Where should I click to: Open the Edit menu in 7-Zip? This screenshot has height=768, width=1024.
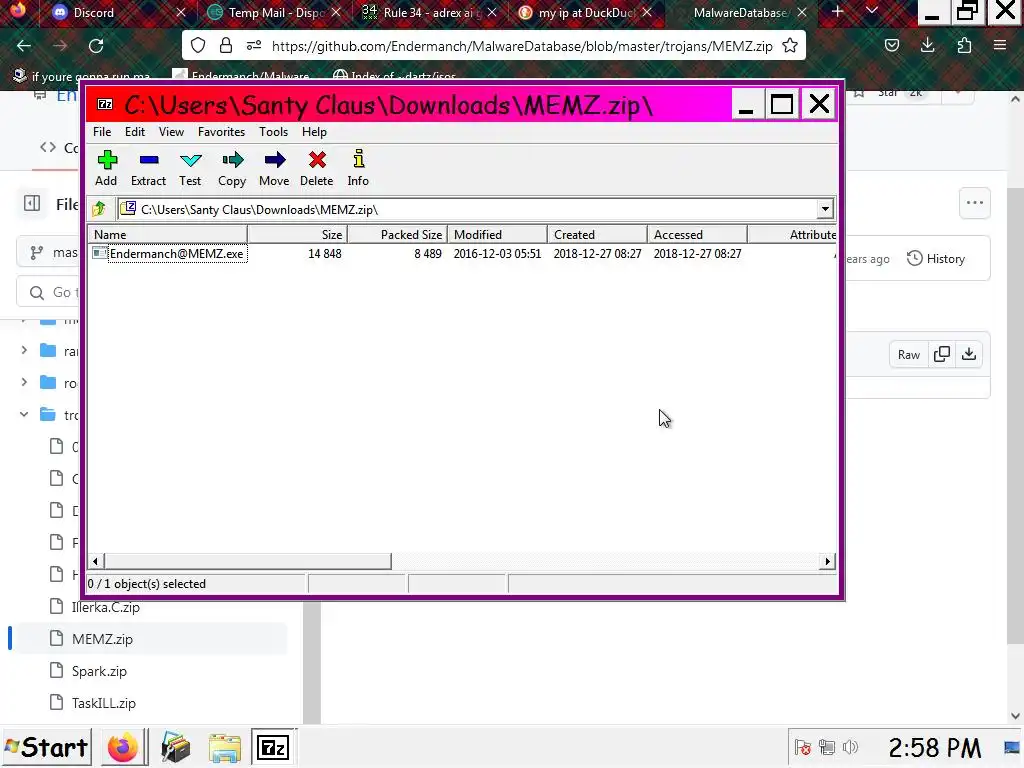point(135,132)
